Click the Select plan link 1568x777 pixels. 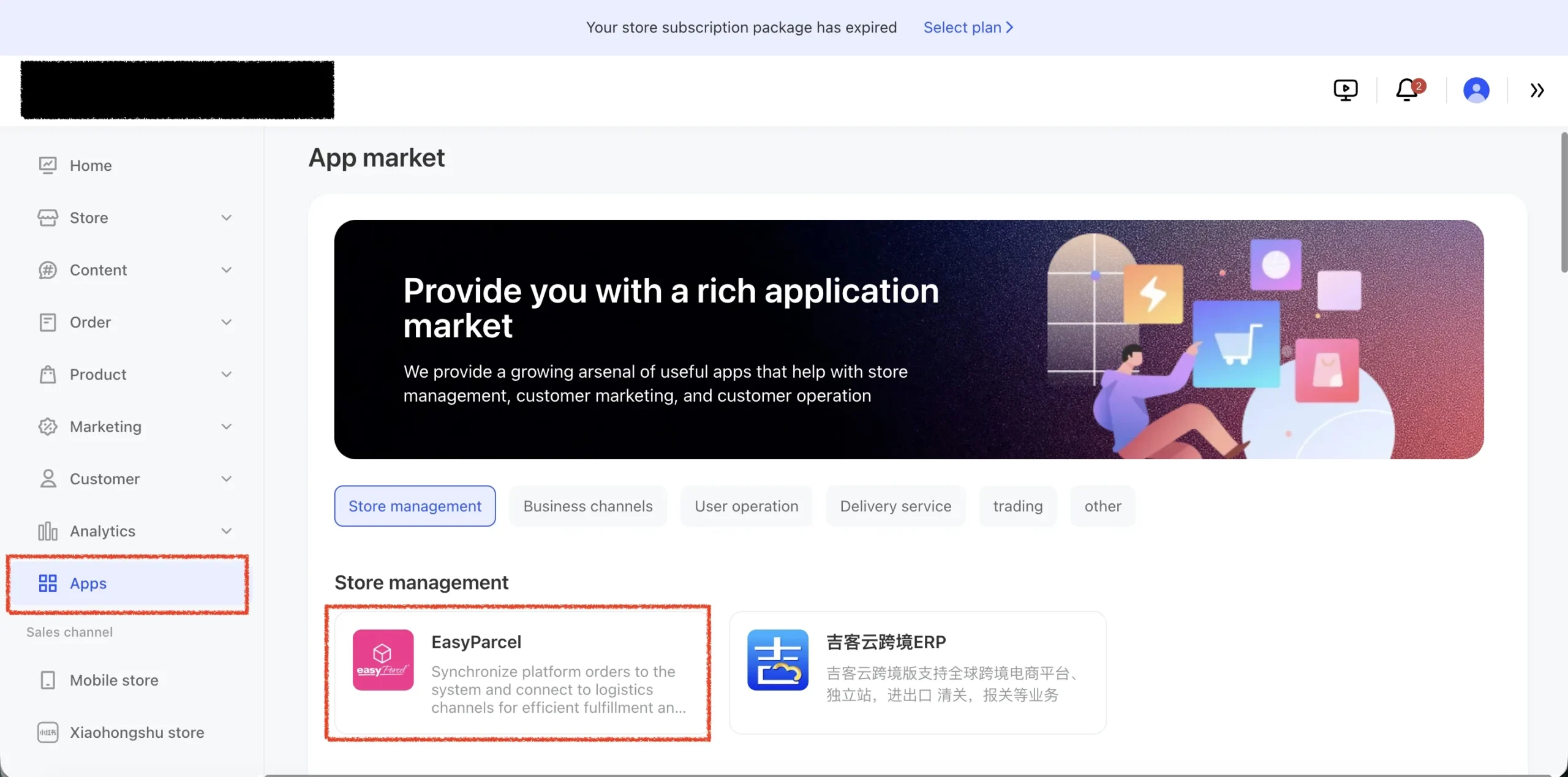[x=968, y=28]
